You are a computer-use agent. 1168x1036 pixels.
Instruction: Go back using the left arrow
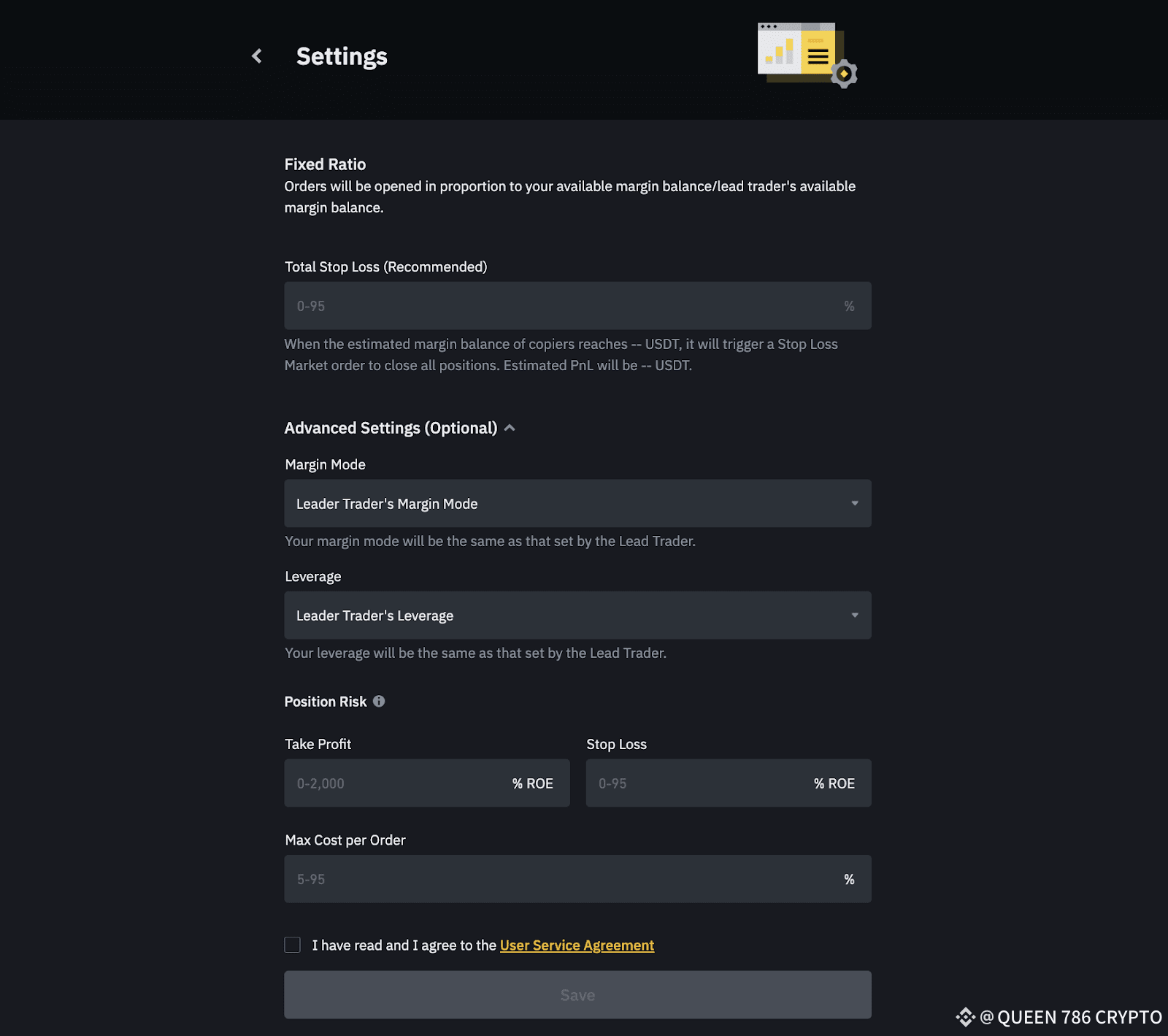(x=257, y=56)
